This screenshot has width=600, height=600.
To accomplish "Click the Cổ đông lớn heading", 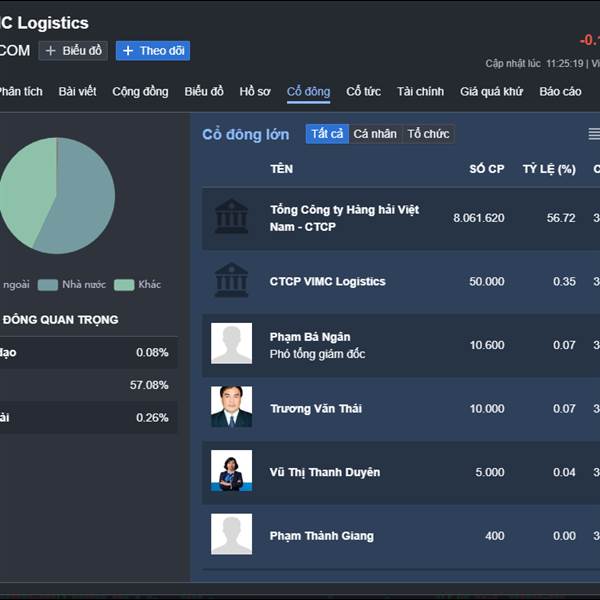I will (x=246, y=135).
